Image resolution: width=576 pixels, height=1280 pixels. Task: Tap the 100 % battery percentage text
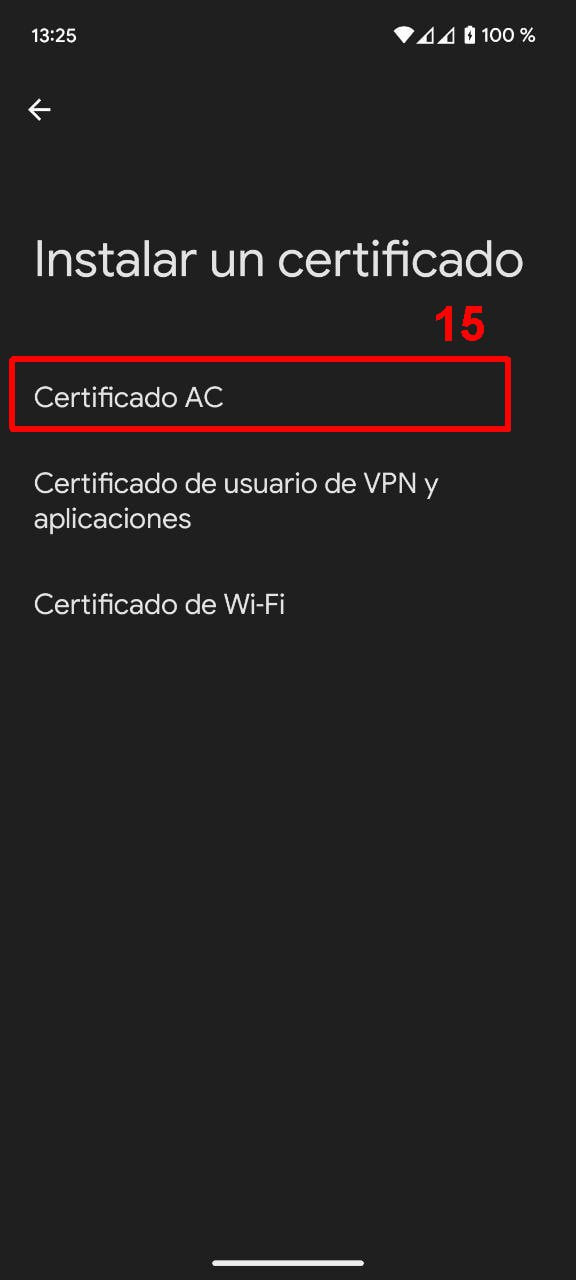pos(508,35)
